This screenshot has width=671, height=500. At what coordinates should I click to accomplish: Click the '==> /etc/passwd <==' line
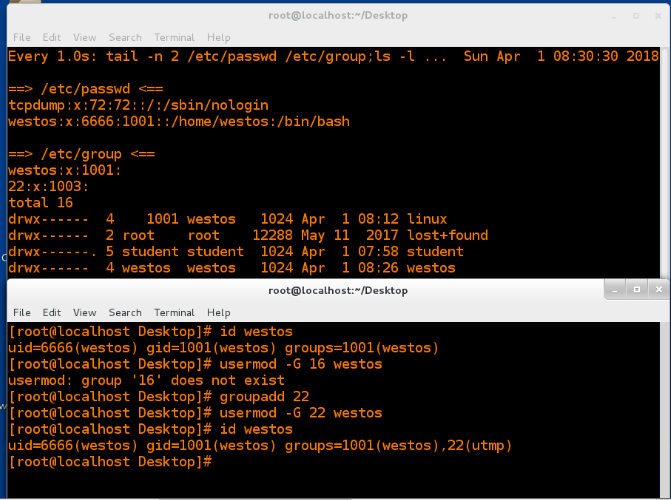86,89
